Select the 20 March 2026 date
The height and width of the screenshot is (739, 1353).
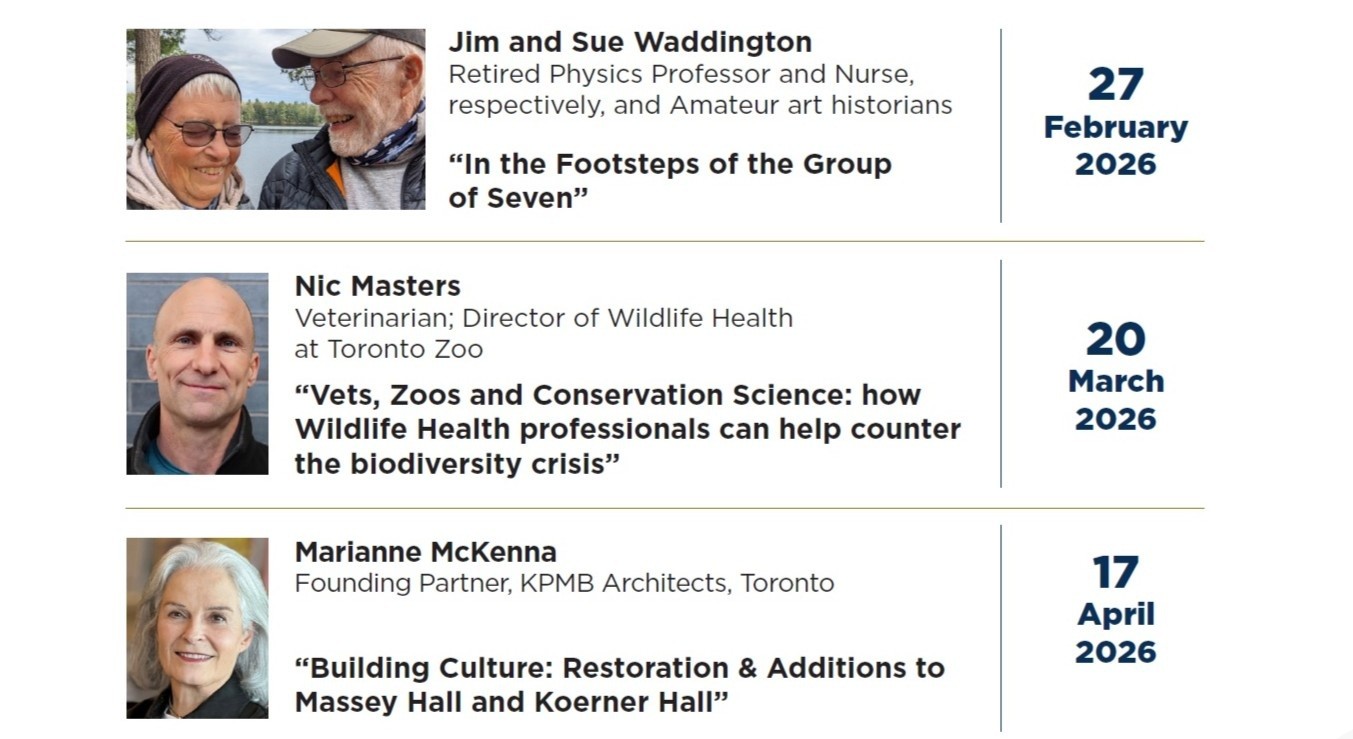coord(1115,377)
